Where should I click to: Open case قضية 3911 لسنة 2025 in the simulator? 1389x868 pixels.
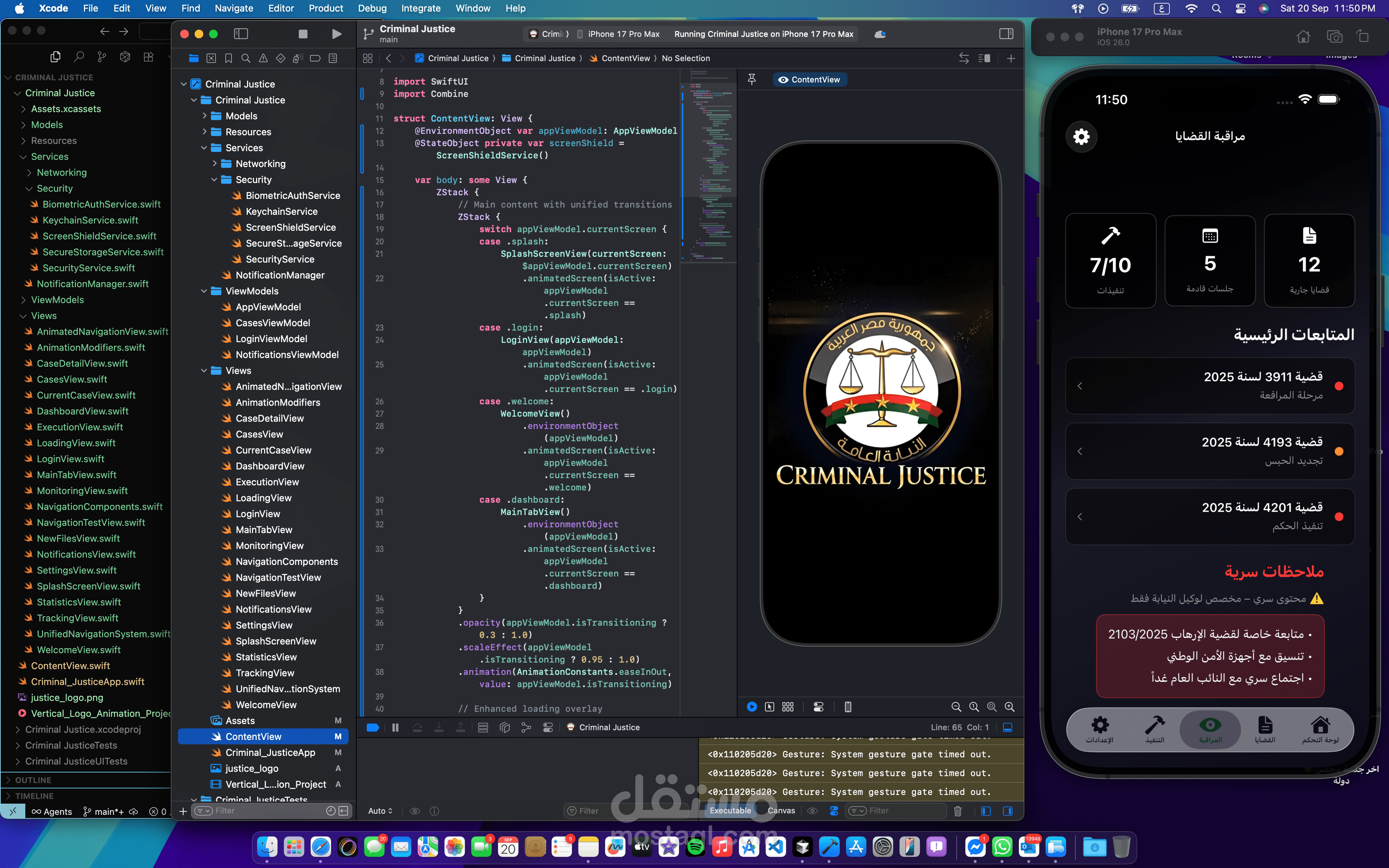point(1209,386)
